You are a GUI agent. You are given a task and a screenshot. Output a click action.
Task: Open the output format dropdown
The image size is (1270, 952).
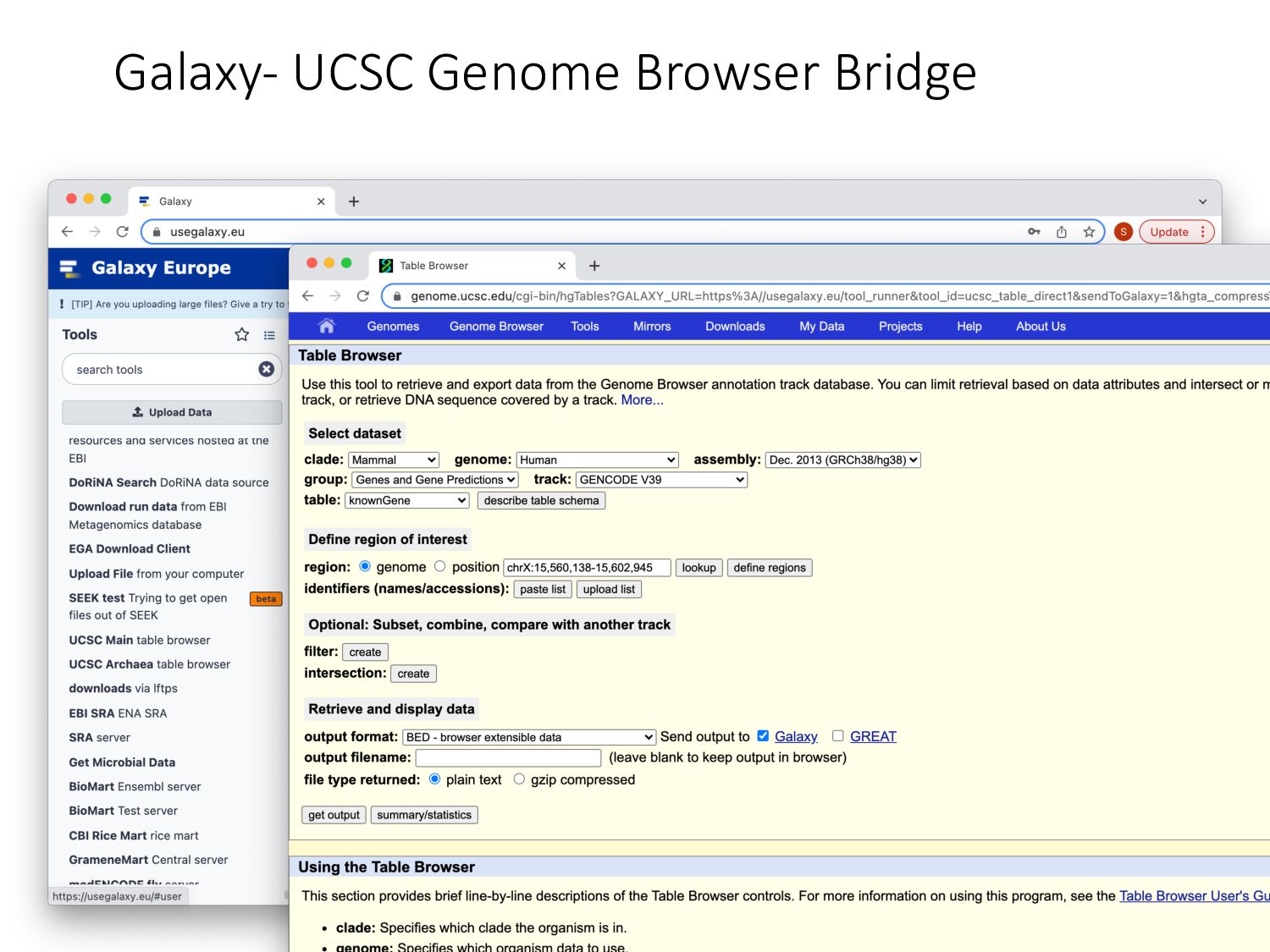(529, 737)
